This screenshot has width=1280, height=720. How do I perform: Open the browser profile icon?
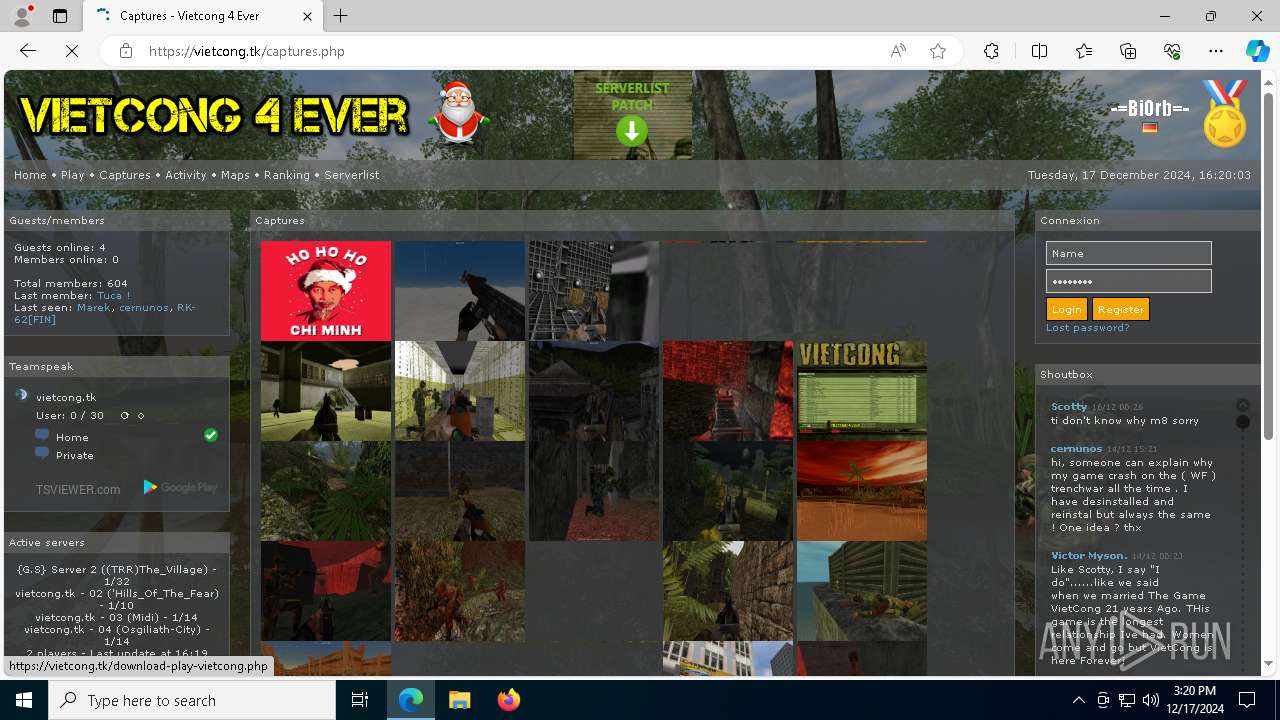click(22, 16)
